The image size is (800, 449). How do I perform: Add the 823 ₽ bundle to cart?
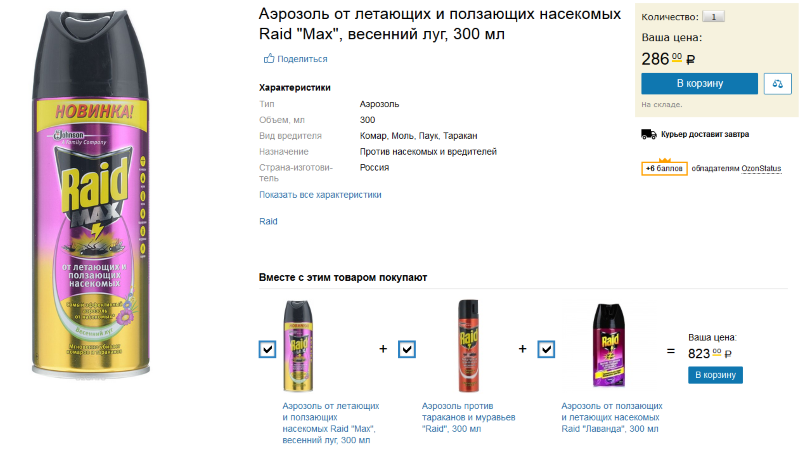tap(715, 375)
